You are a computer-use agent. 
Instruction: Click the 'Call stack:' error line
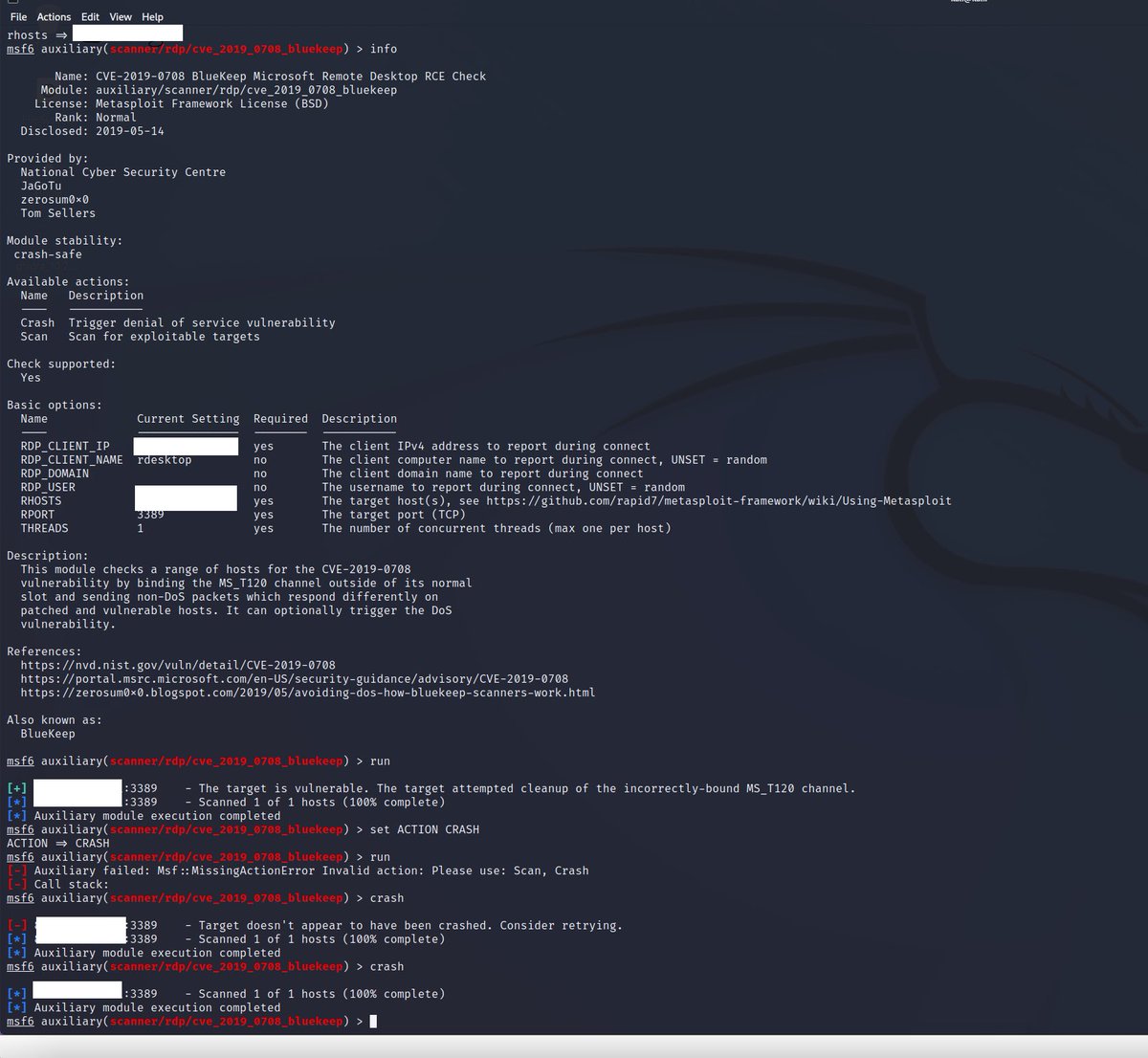[58, 885]
